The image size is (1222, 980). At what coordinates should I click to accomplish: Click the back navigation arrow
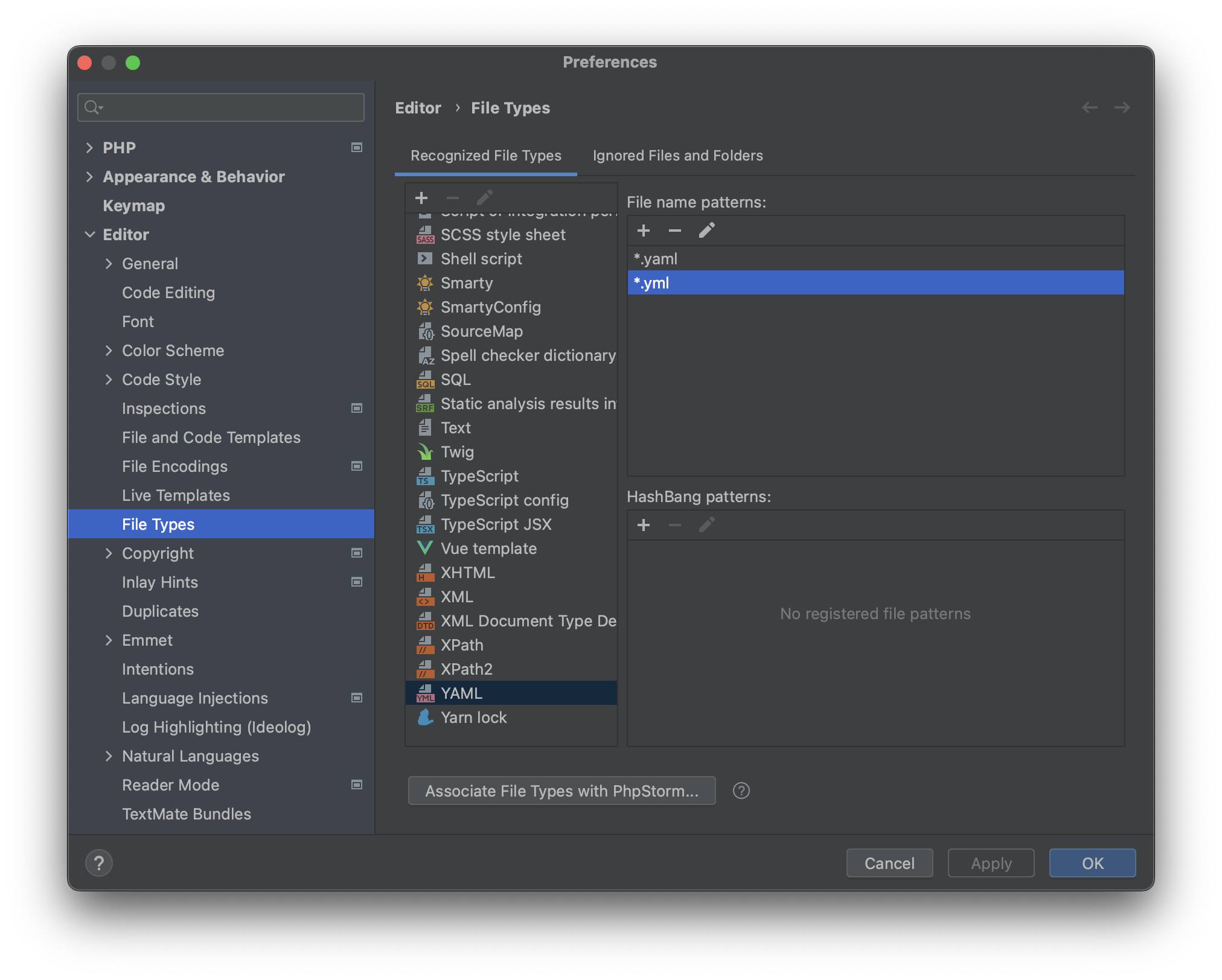coord(1090,108)
